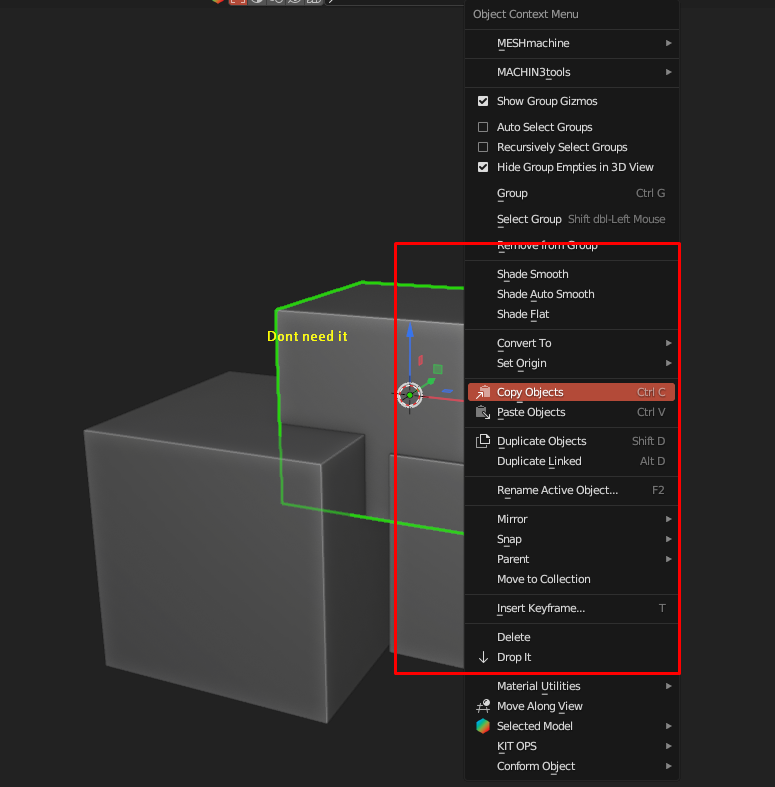Enable Auto Select Groups checkbox
Viewport: 775px width, 787px height.
483,127
